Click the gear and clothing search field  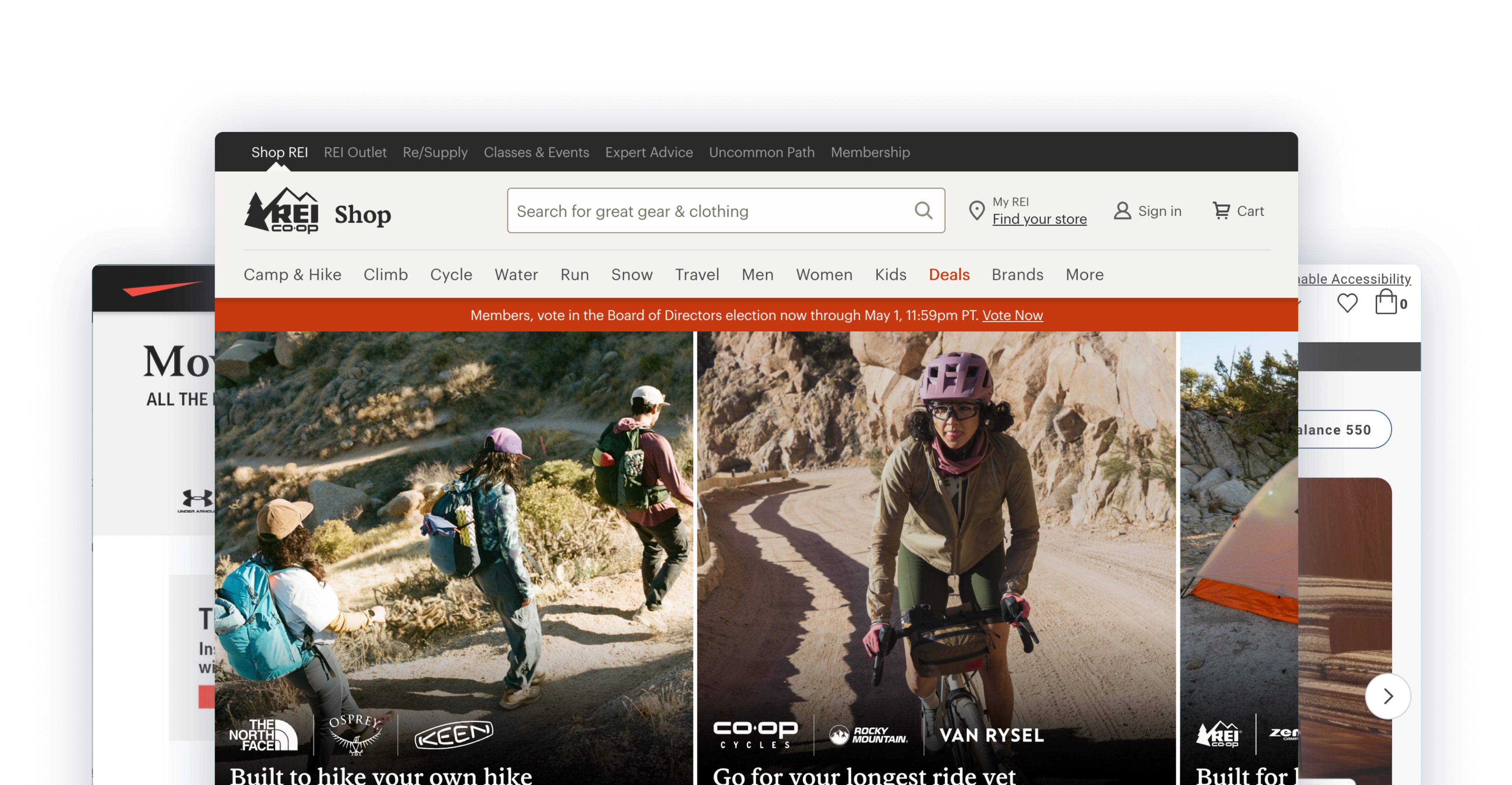coord(704,211)
